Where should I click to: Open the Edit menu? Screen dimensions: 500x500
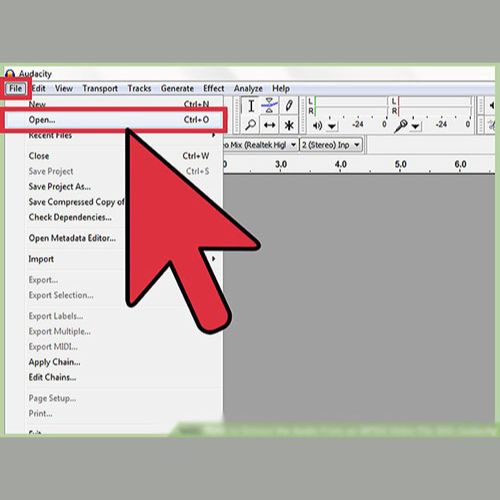tap(39, 88)
